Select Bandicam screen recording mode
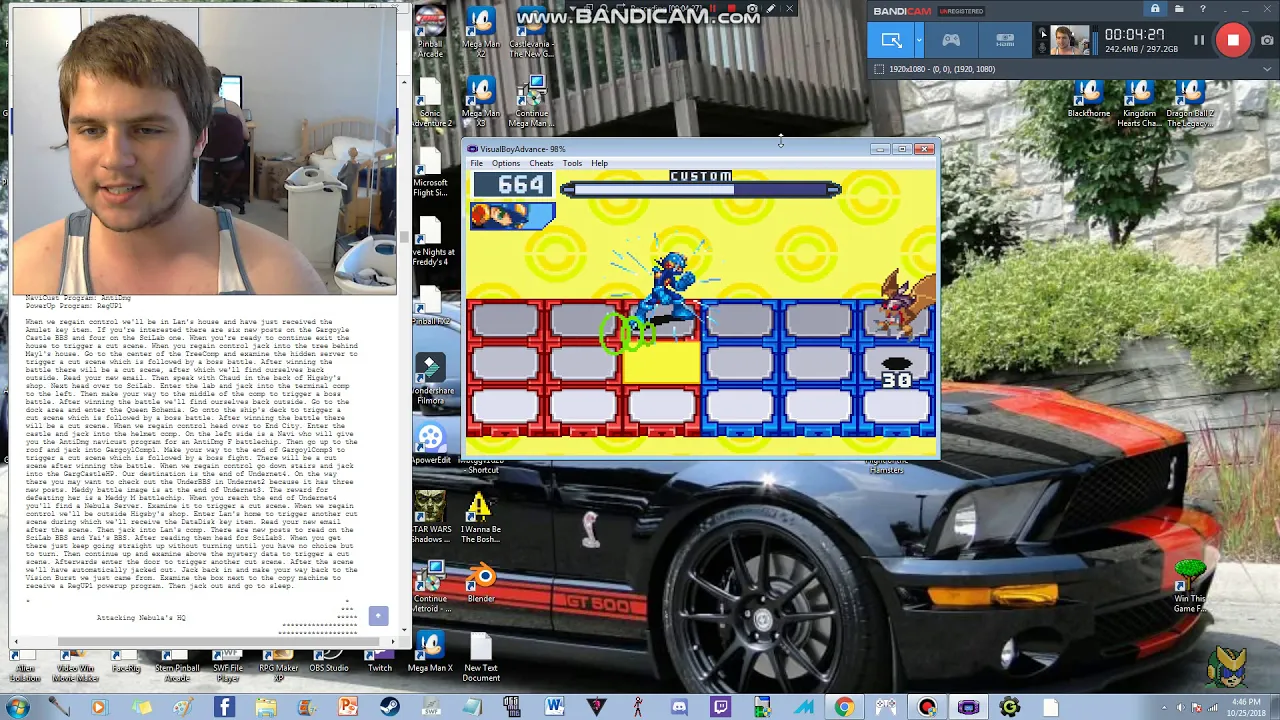This screenshot has height=720, width=1280. tap(891, 40)
